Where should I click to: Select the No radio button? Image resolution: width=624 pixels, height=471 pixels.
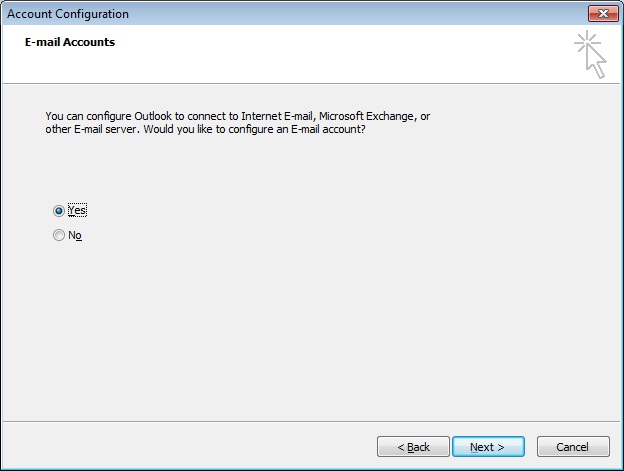click(x=59, y=235)
